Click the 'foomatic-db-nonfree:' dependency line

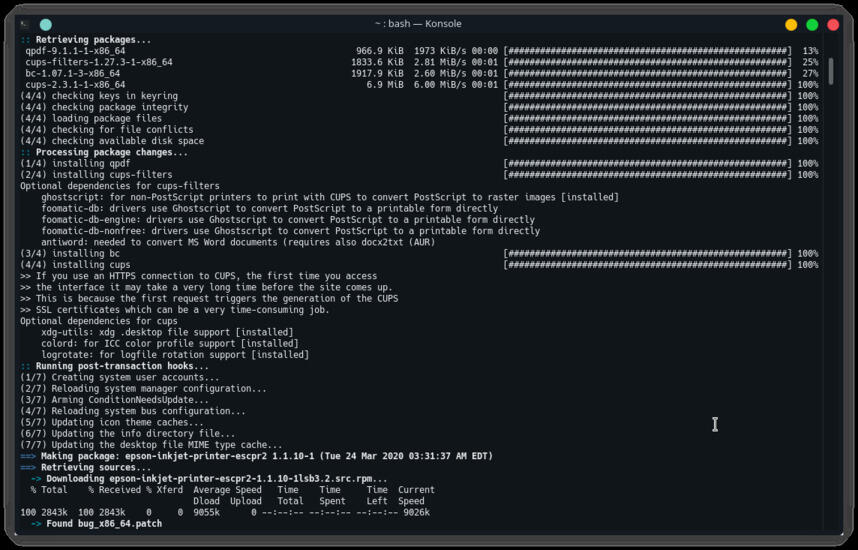tap(291, 231)
